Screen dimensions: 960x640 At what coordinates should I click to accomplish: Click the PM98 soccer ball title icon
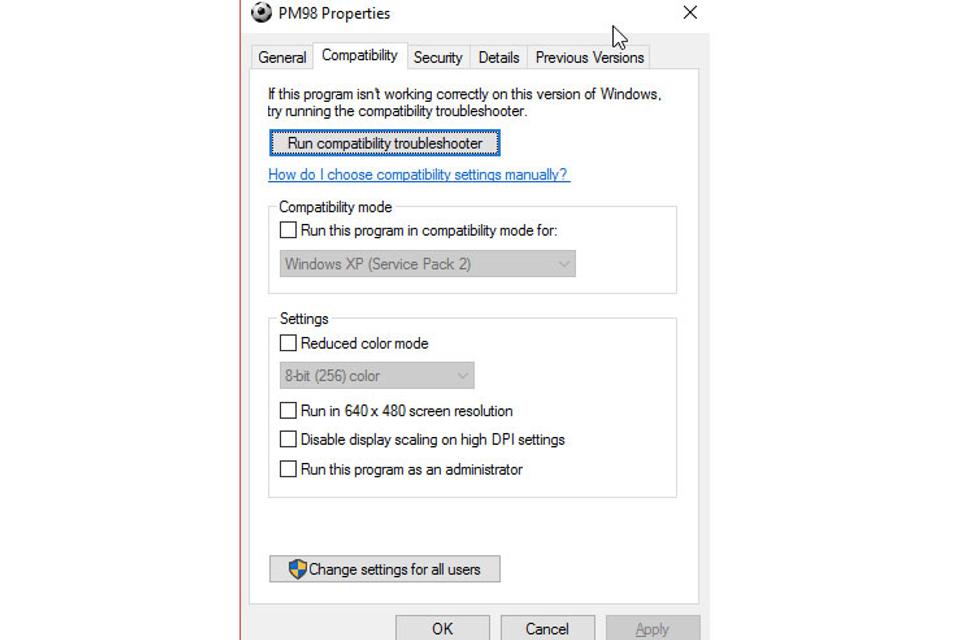click(261, 12)
